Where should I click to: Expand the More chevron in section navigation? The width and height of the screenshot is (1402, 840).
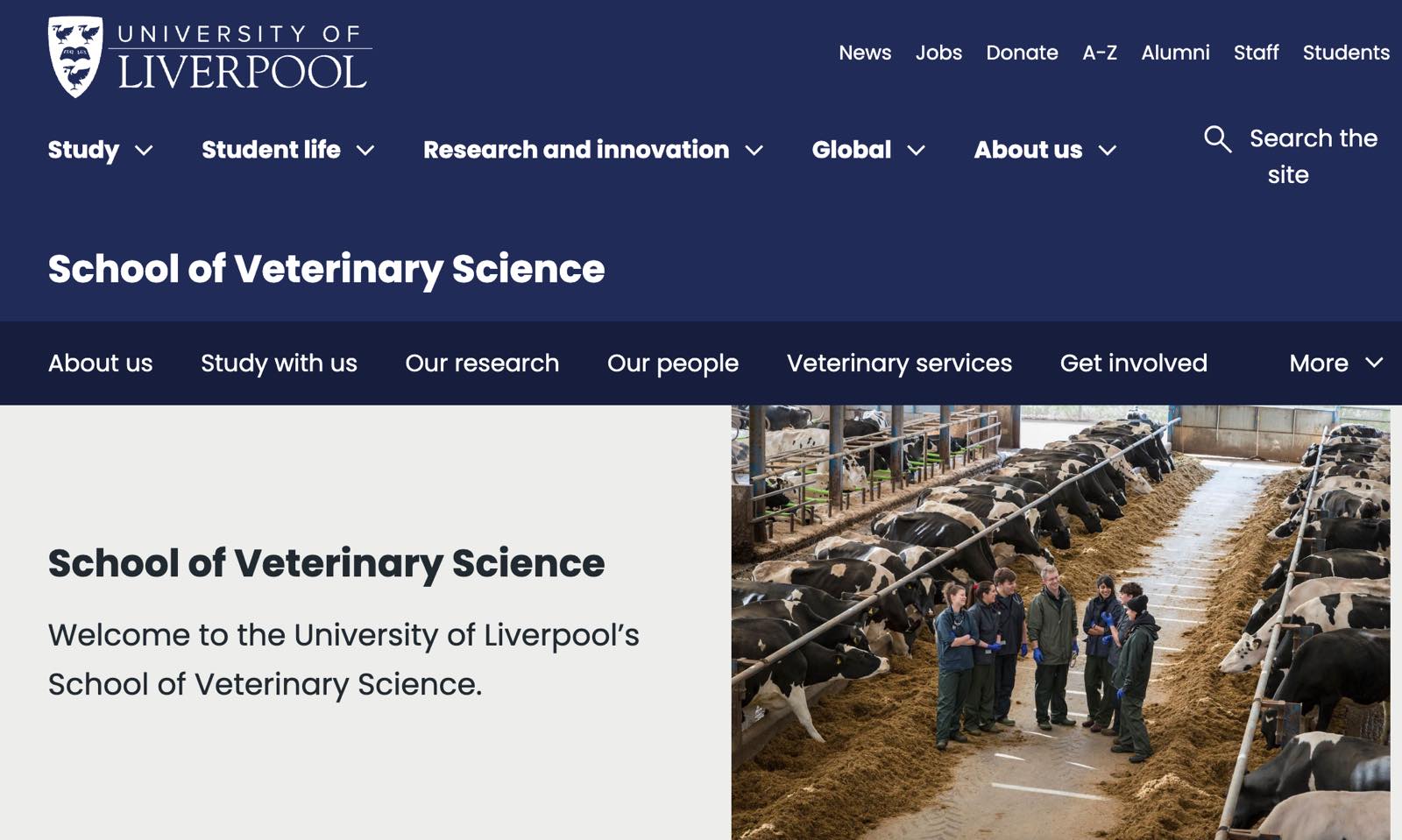pyautogui.click(x=1374, y=363)
